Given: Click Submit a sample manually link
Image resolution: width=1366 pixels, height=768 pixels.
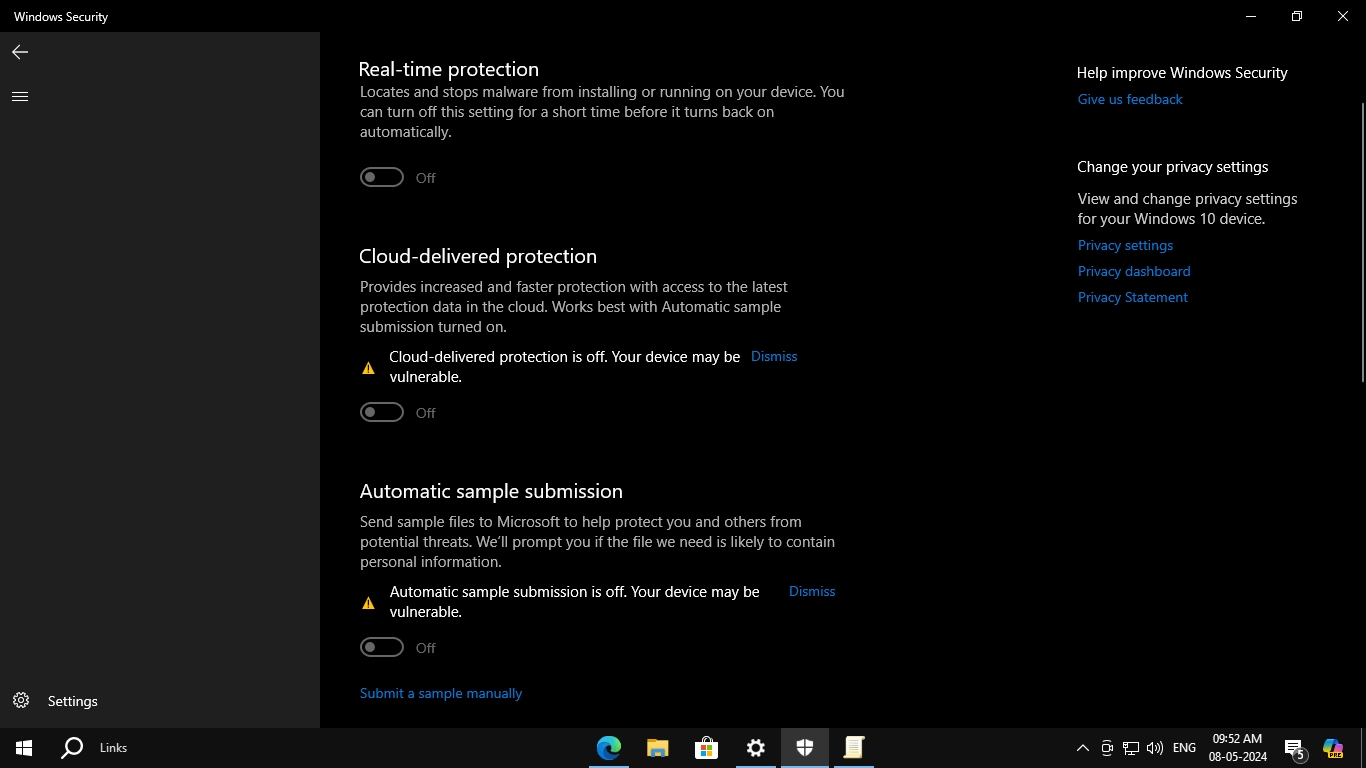Looking at the screenshot, I should click(x=441, y=693).
